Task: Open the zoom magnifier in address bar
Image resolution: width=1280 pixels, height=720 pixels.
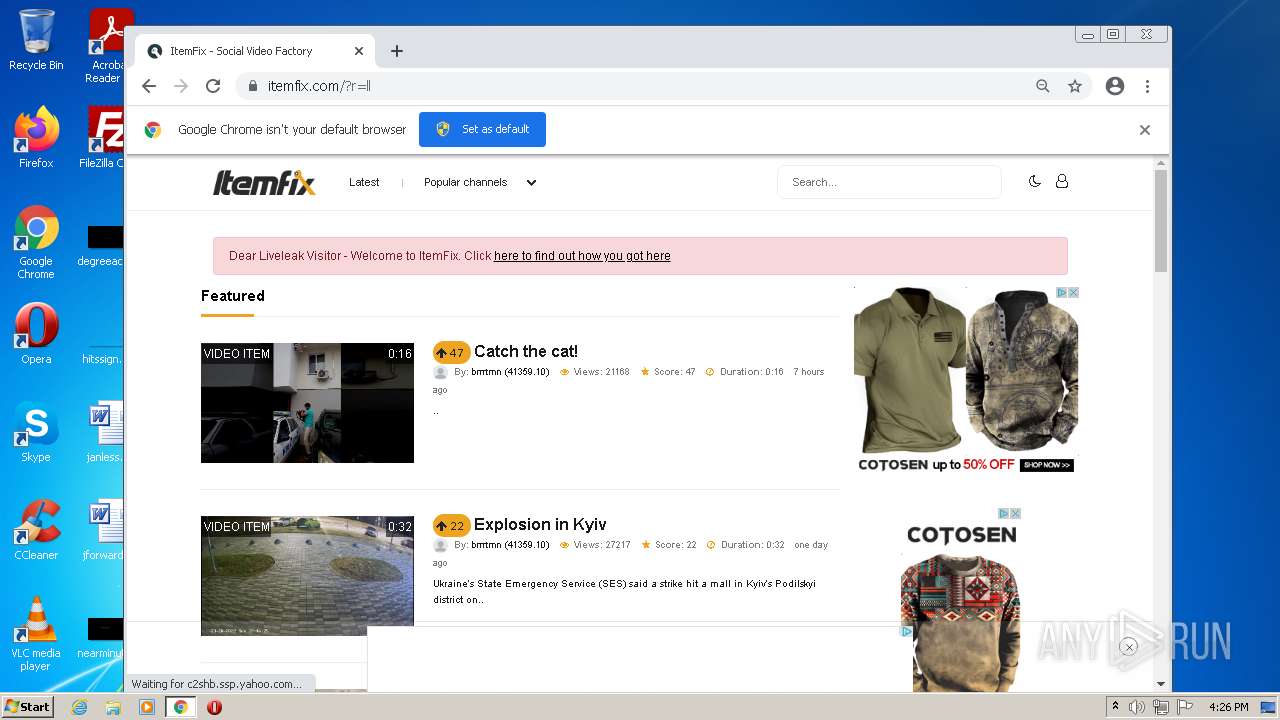Action: pos(1043,86)
